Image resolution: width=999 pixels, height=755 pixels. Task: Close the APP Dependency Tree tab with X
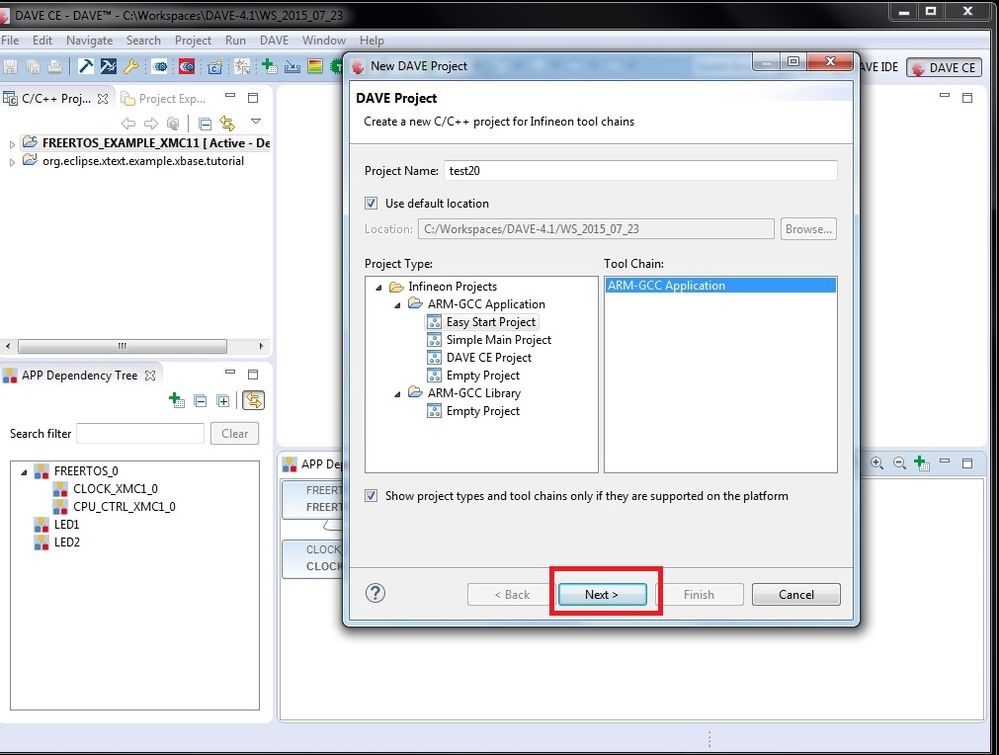tap(150, 375)
